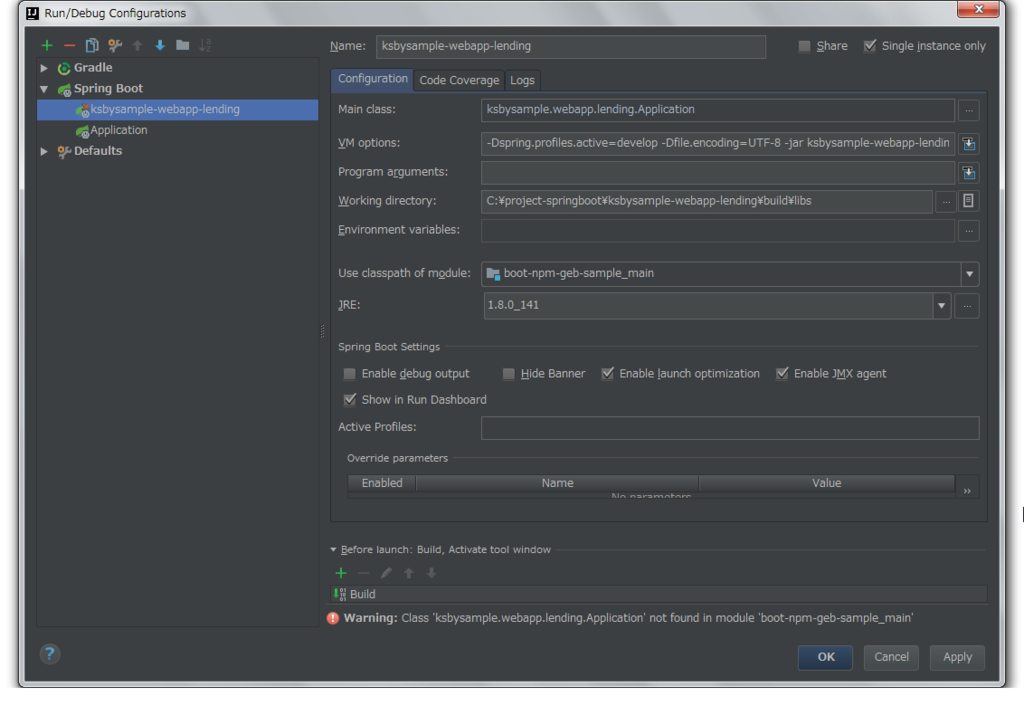Add a Before launch task with the plus icon
The width and height of the screenshot is (1024, 706).
(341, 573)
